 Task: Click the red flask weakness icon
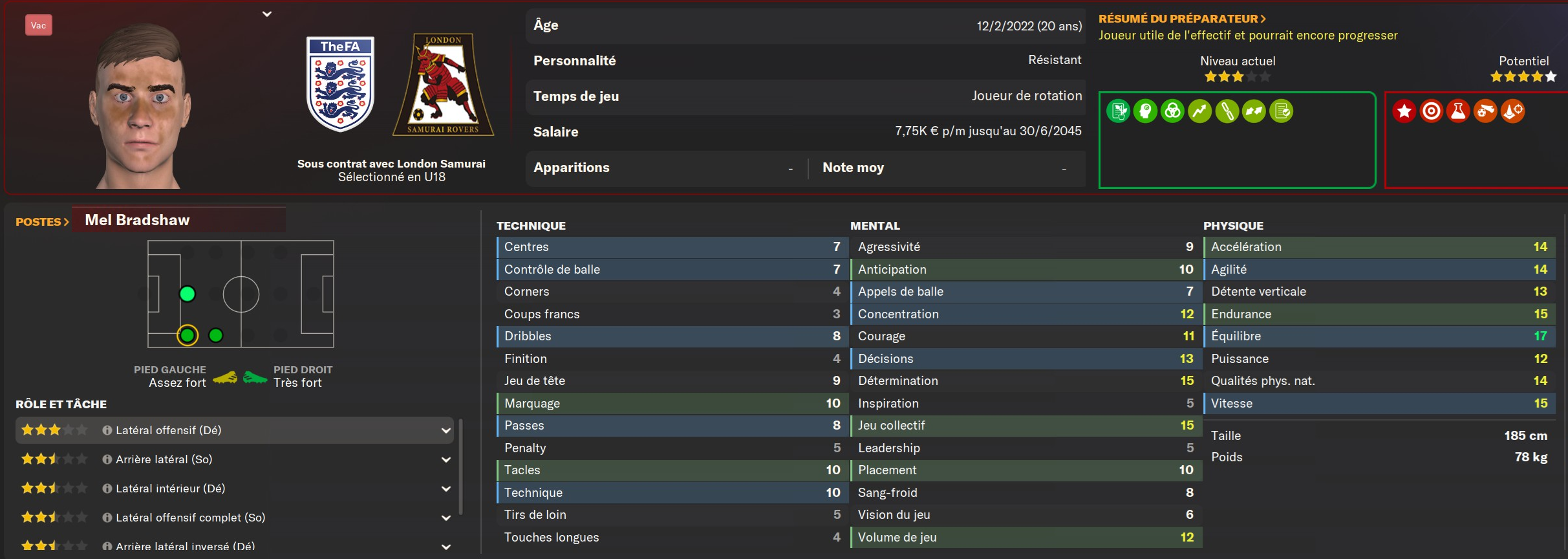[1458, 111]
